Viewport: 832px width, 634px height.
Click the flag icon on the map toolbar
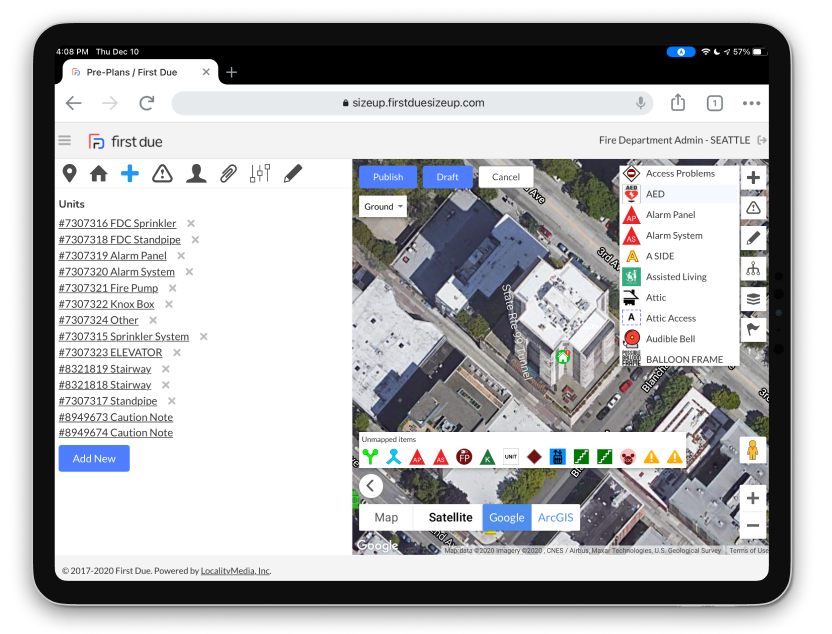[x=753, y=329]
